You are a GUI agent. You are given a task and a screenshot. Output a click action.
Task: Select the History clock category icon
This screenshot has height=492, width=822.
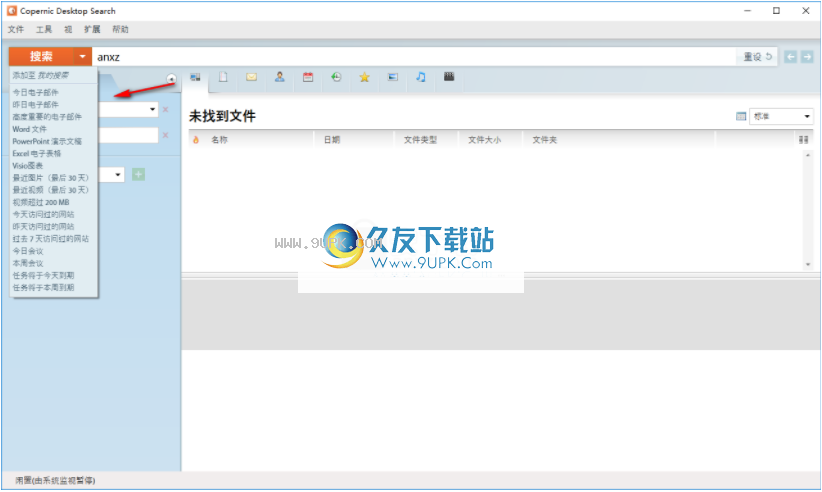coord(336,77)
